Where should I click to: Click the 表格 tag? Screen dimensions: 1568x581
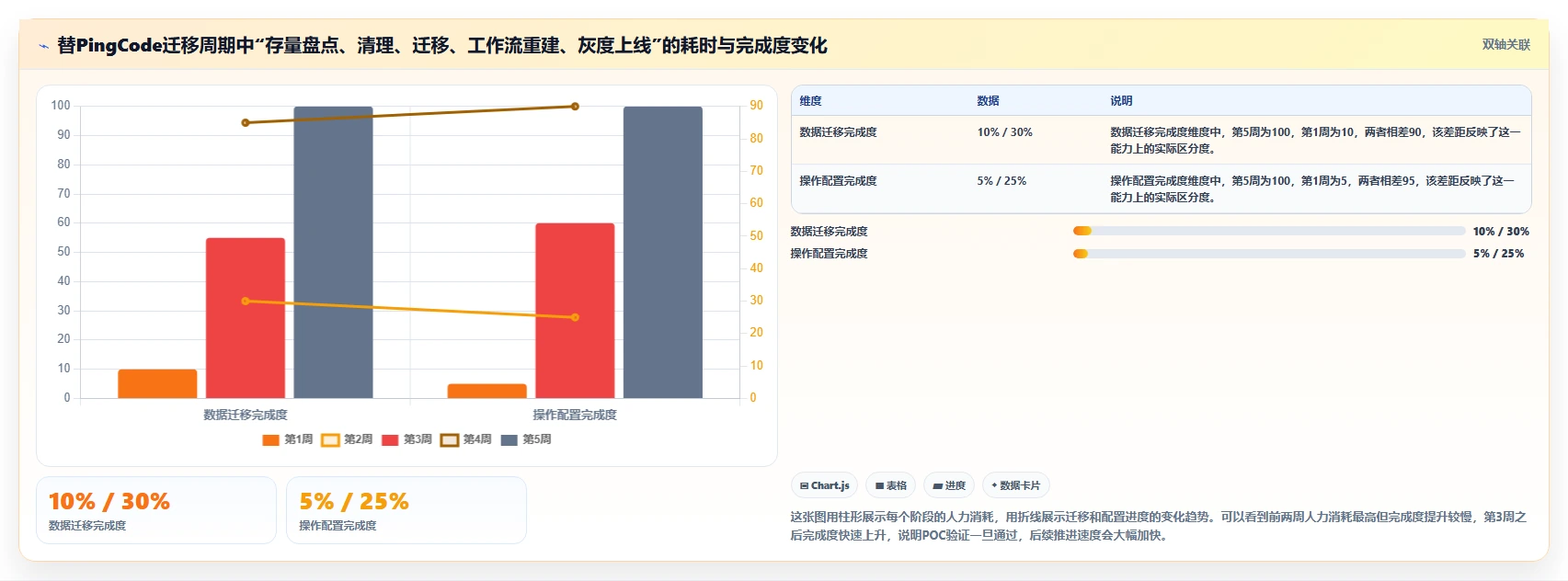pos(891,485)
